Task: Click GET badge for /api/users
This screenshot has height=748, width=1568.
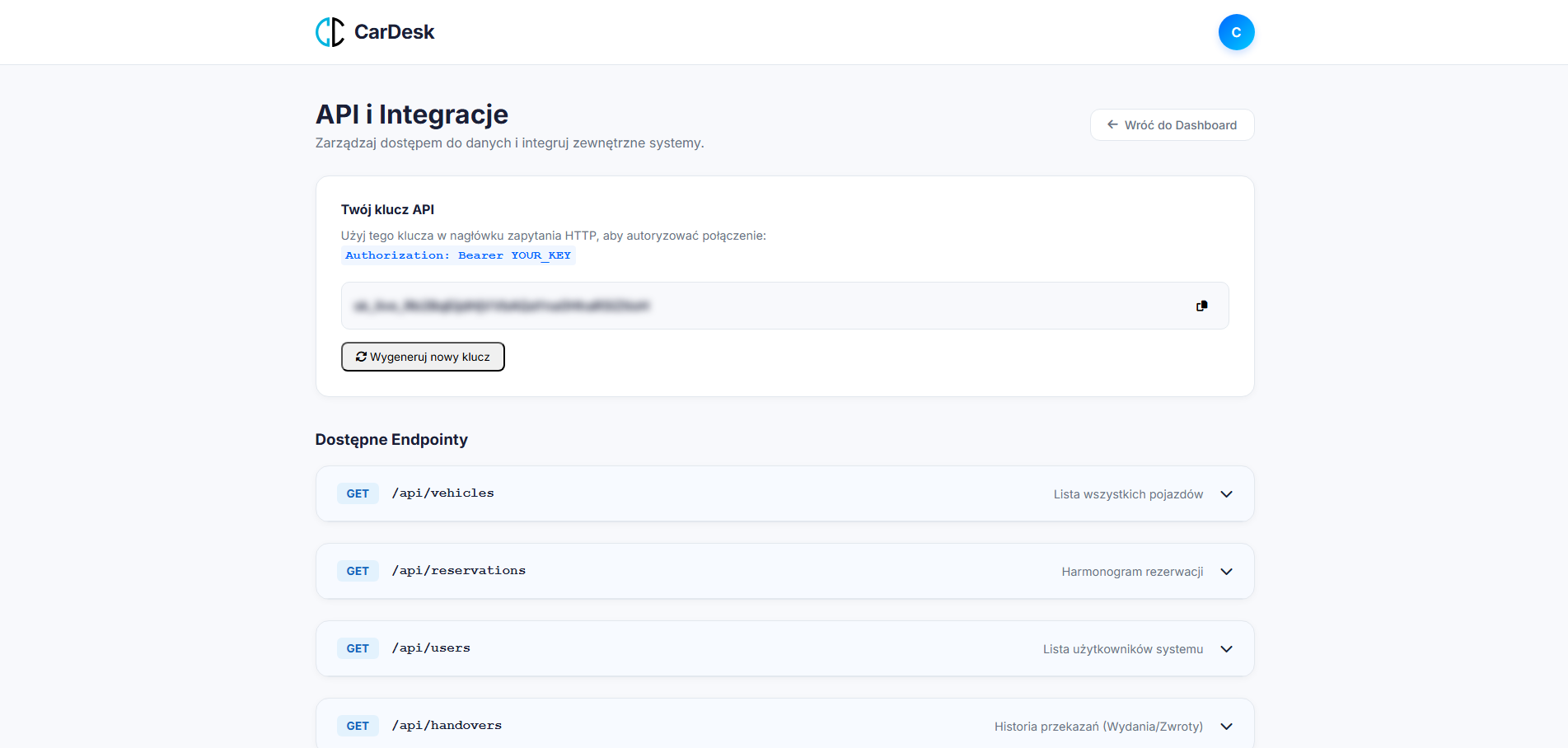Action: (x=358, y=649)
